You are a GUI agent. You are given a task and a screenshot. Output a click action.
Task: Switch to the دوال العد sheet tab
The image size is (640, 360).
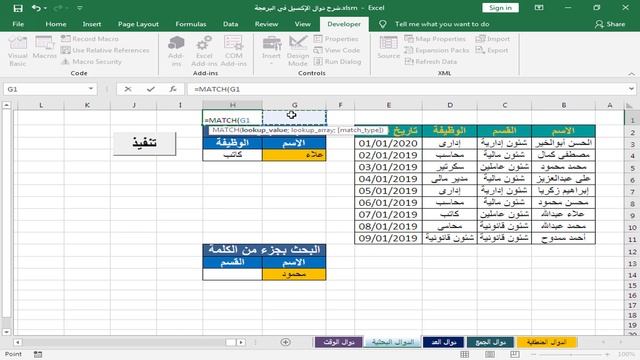point(443,342)
